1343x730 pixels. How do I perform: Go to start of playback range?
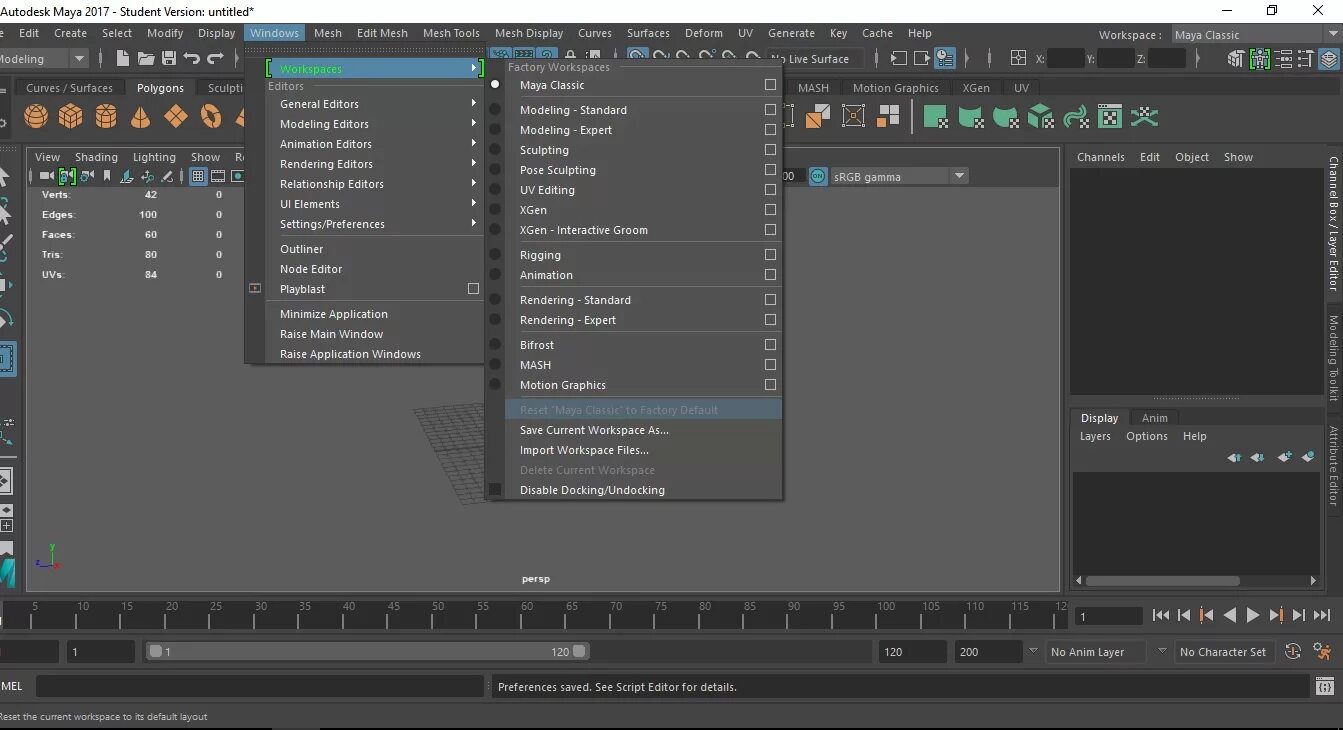(x=1160, y=616)
